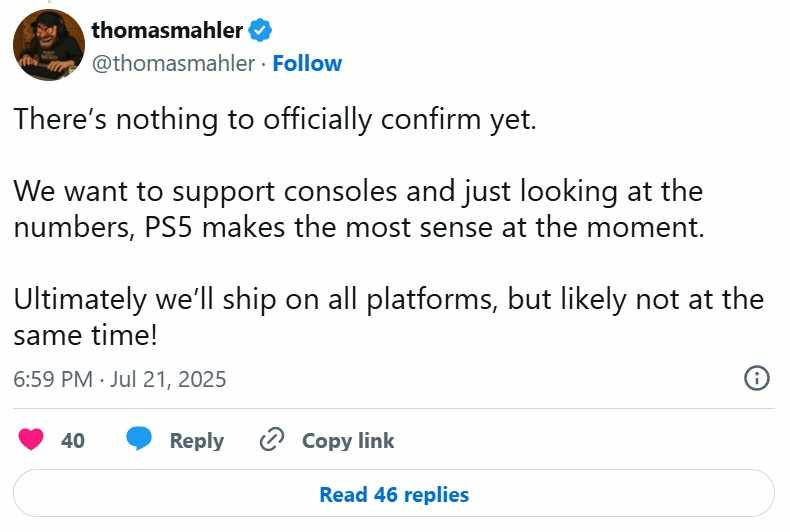The image size is (790, 532).
Task: Click the chain copy link icon
Action: [272, 440]
